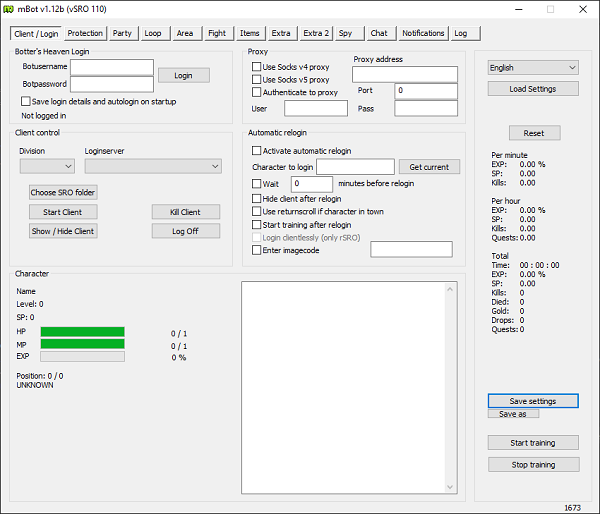This screenshot has width=600, height=514.
Task: Enable Save login details and autologin checkbox
Action: (26, 101)
